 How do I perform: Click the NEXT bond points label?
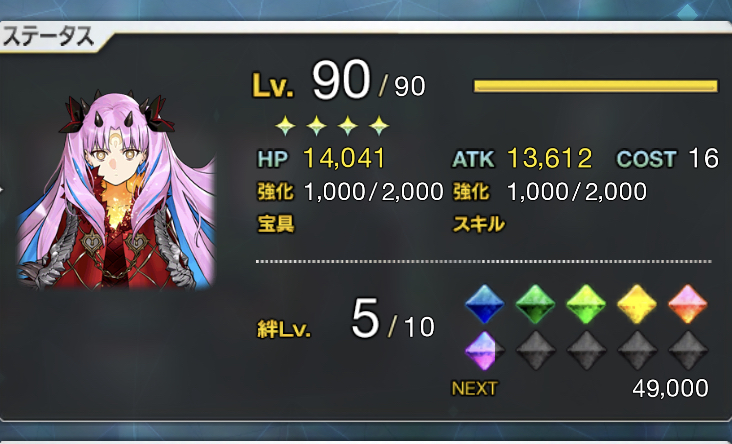click(x=474, y=388)
